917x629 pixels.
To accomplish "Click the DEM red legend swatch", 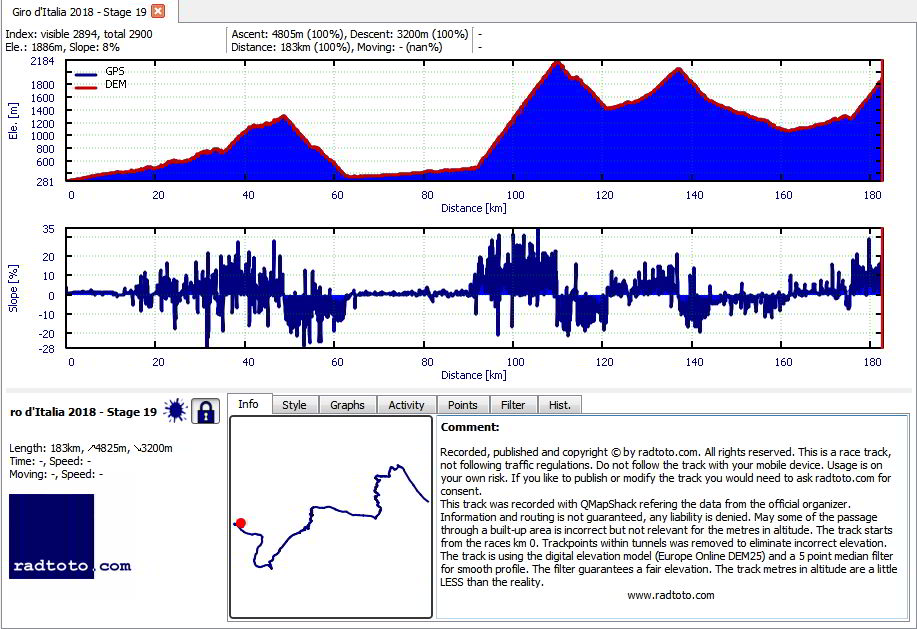I will 86,87.
